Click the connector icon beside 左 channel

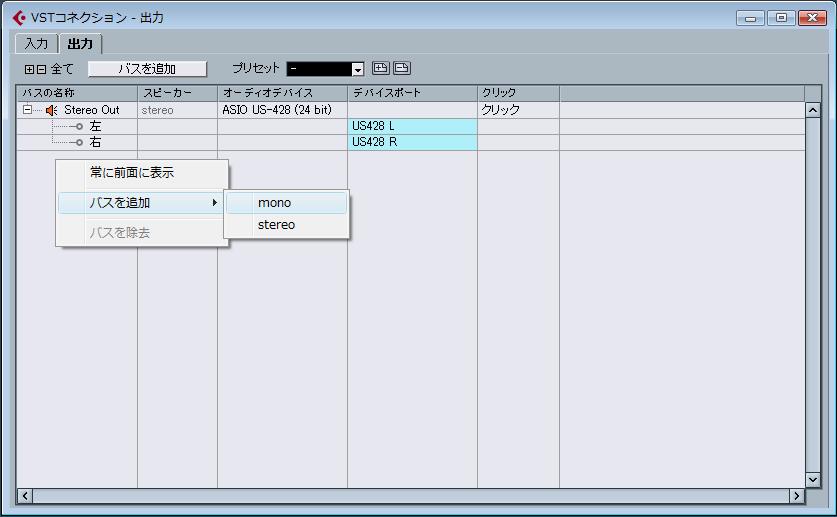point(79,126)
